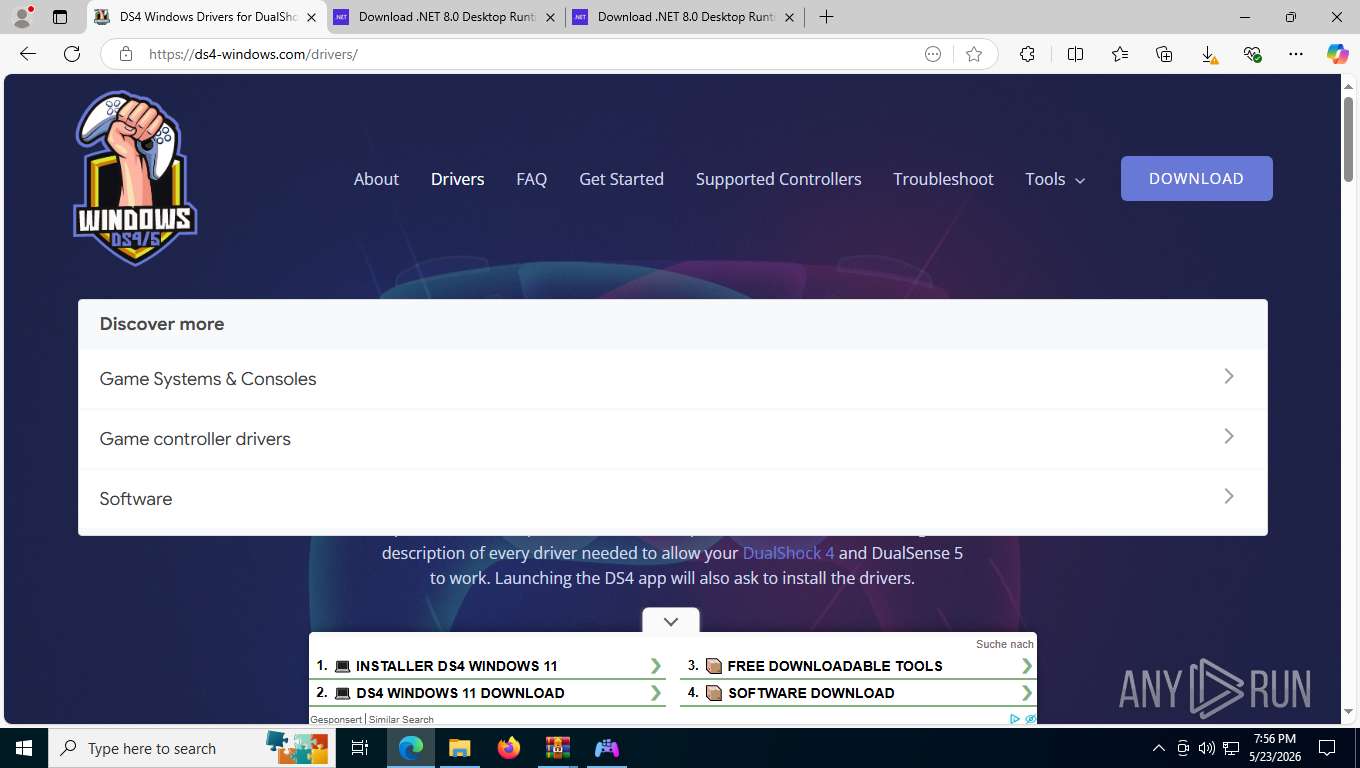Open the notification center icon

[x=1327, y=748]
